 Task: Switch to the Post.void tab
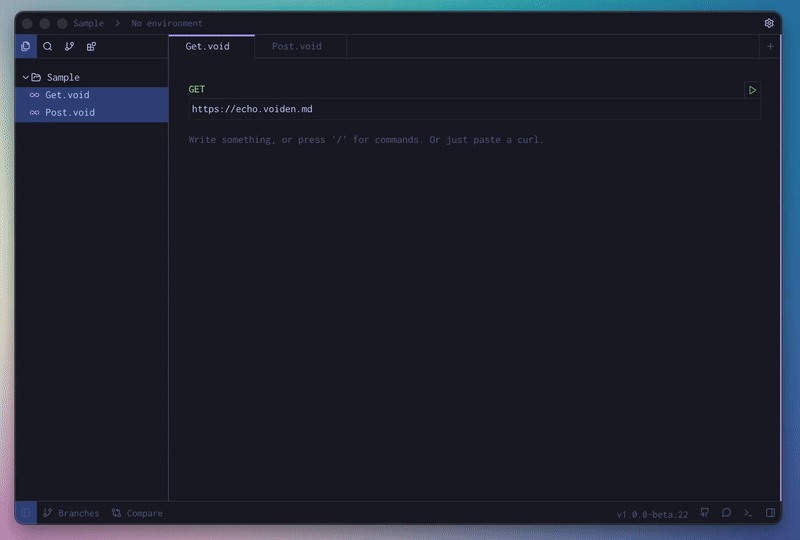[x=301, y=46]
